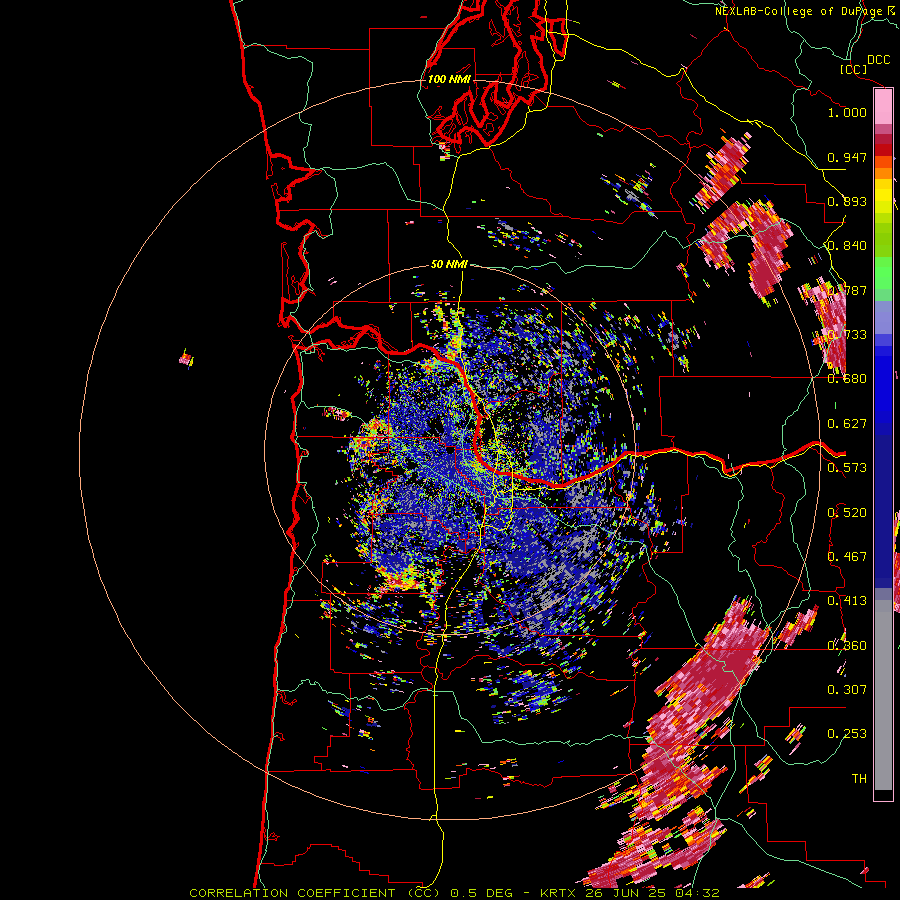The width and height of the screenshot is (900, 900).
Task: Click the 100 NMI range ring label
Action: point(449,79)
